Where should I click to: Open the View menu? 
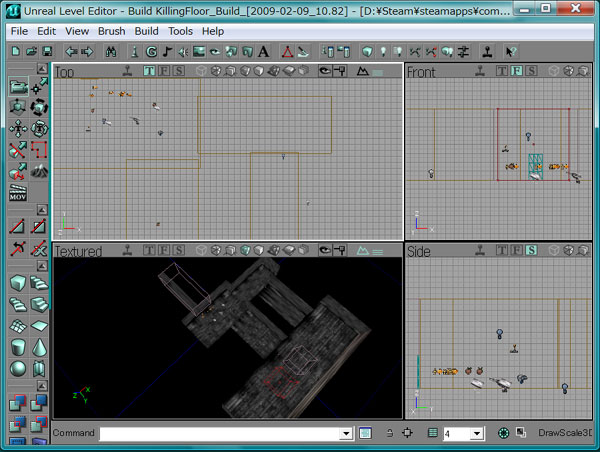pos(77,31)
